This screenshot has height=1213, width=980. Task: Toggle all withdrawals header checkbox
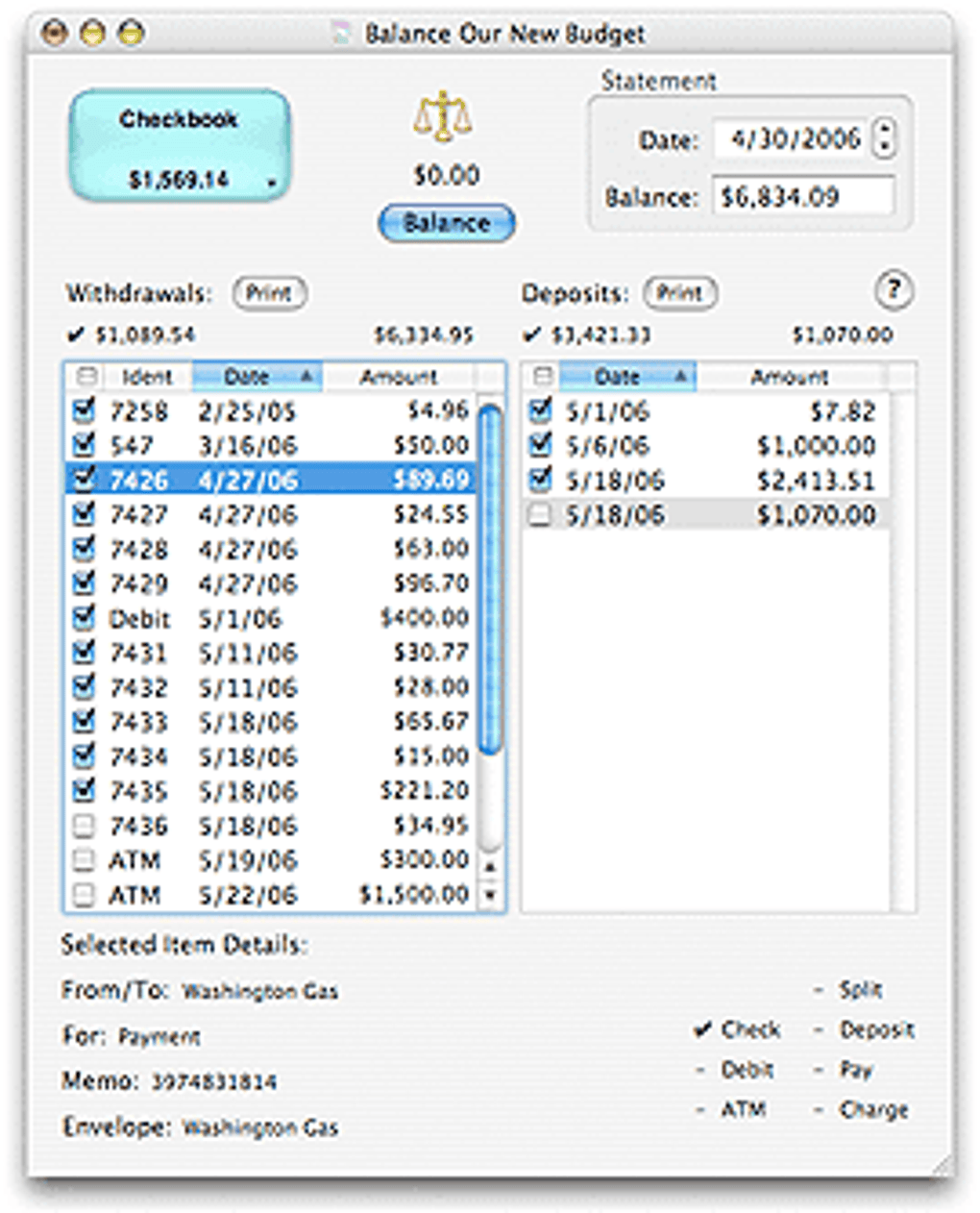(85, 376)
